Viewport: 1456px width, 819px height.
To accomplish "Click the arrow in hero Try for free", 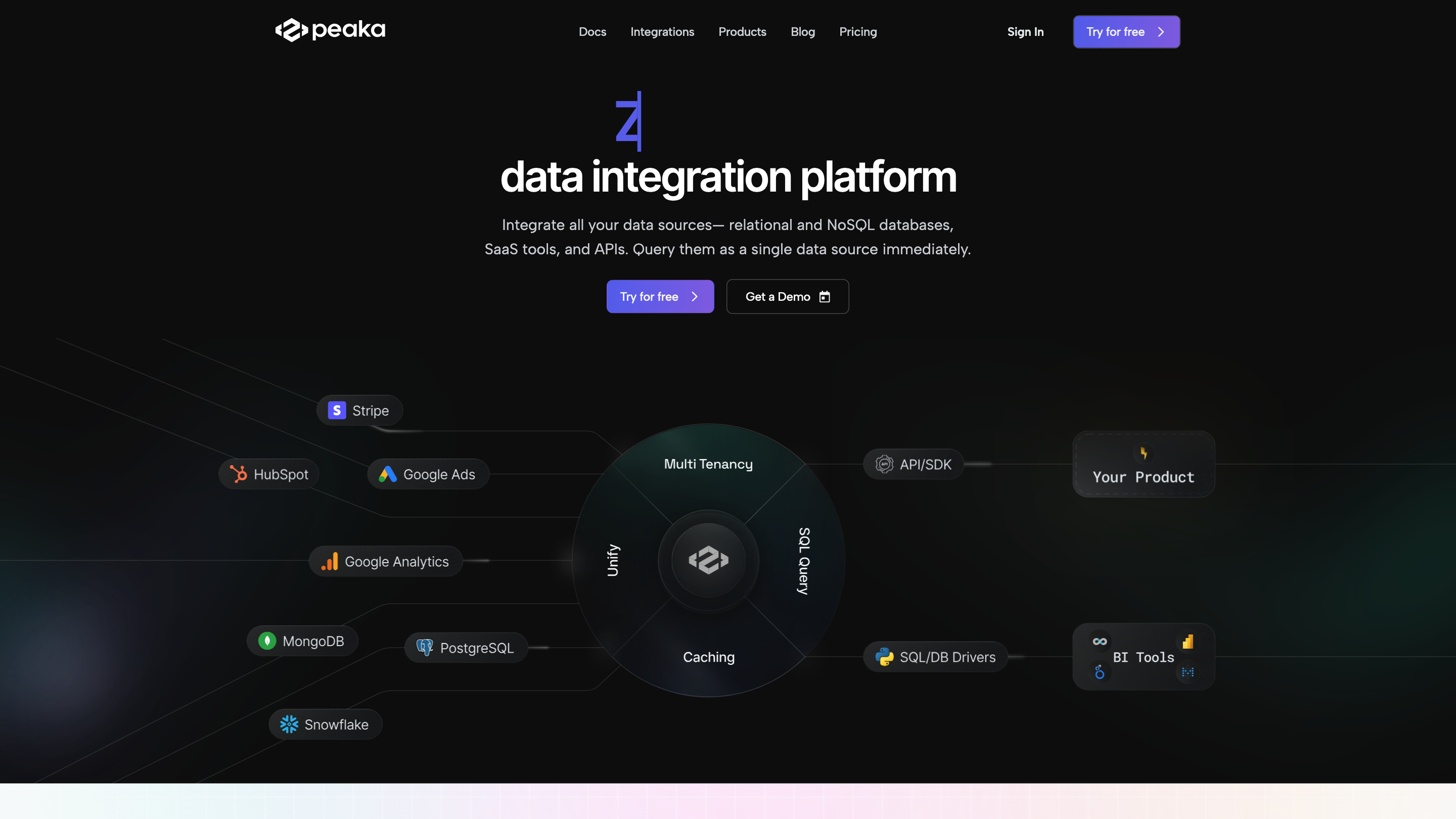I will [x=695, y=297].
